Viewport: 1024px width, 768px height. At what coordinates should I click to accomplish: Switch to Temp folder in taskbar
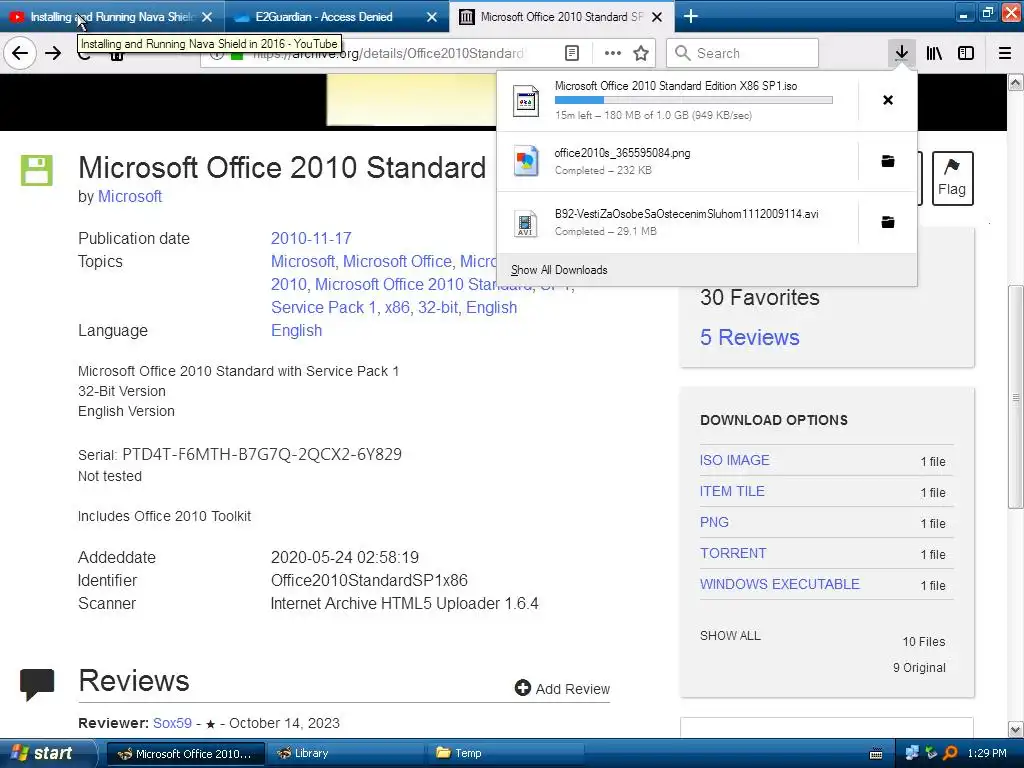505,753
